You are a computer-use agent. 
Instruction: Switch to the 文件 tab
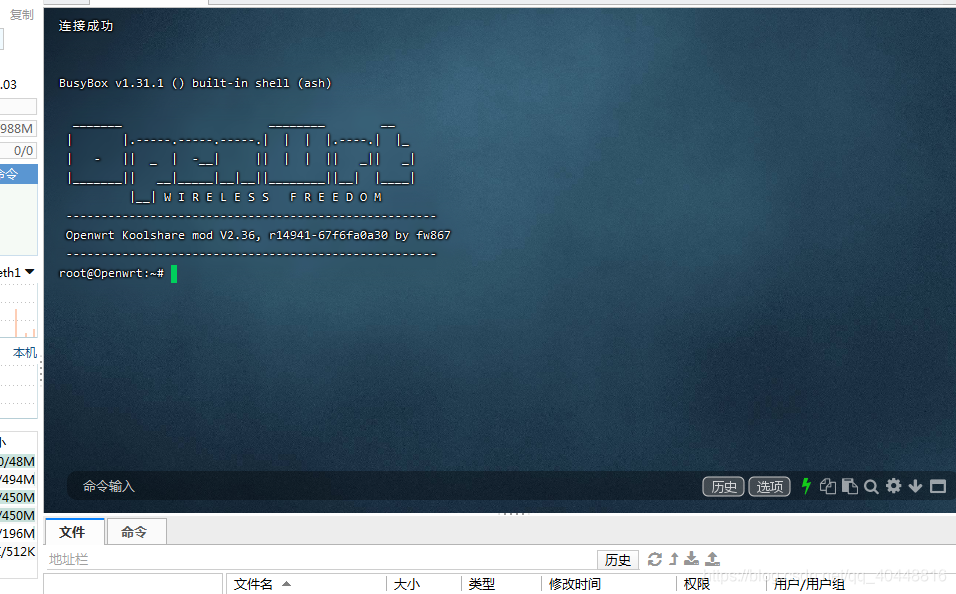tap(74, 532)
